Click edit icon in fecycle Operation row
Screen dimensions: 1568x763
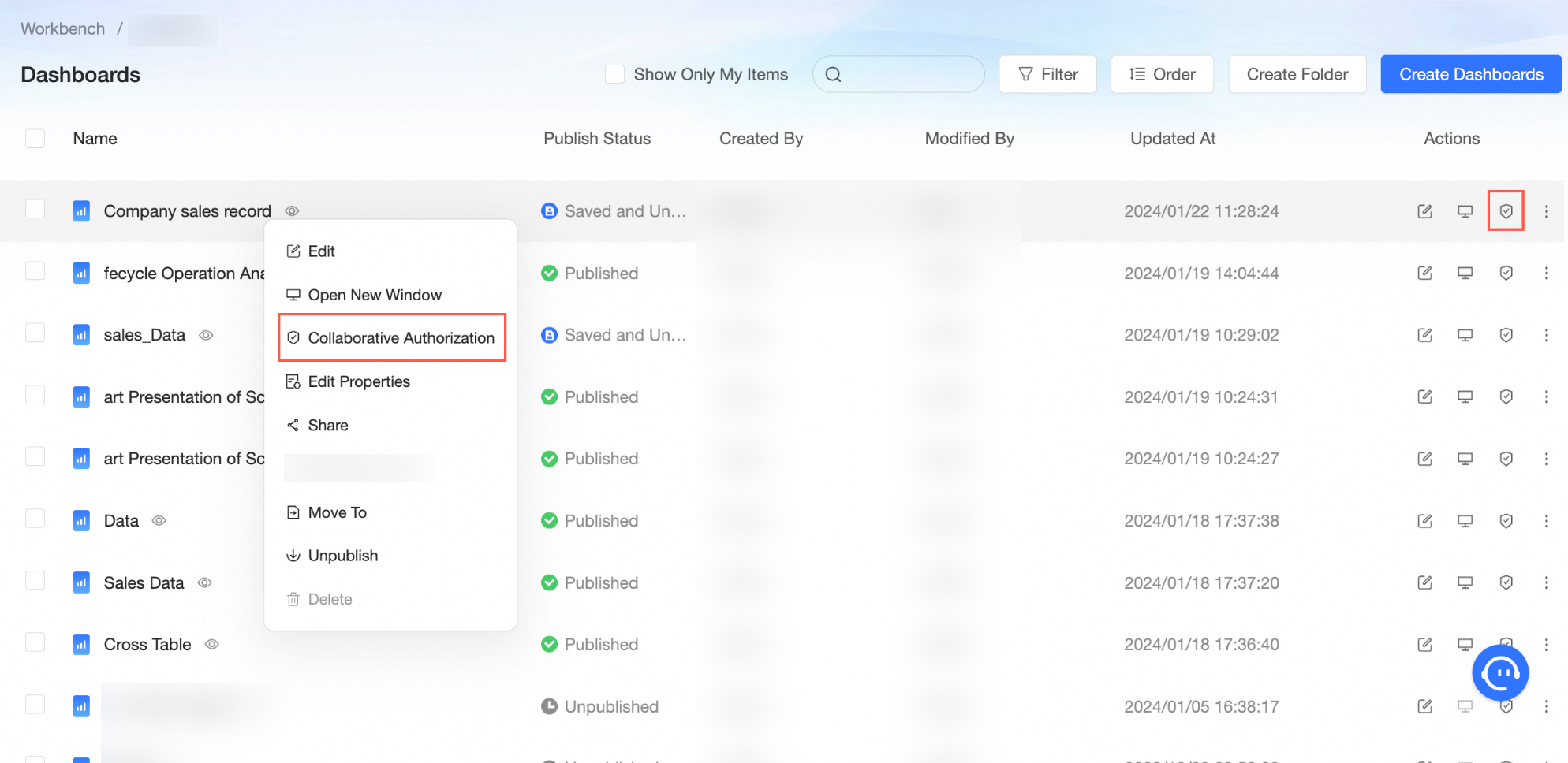1424,273
